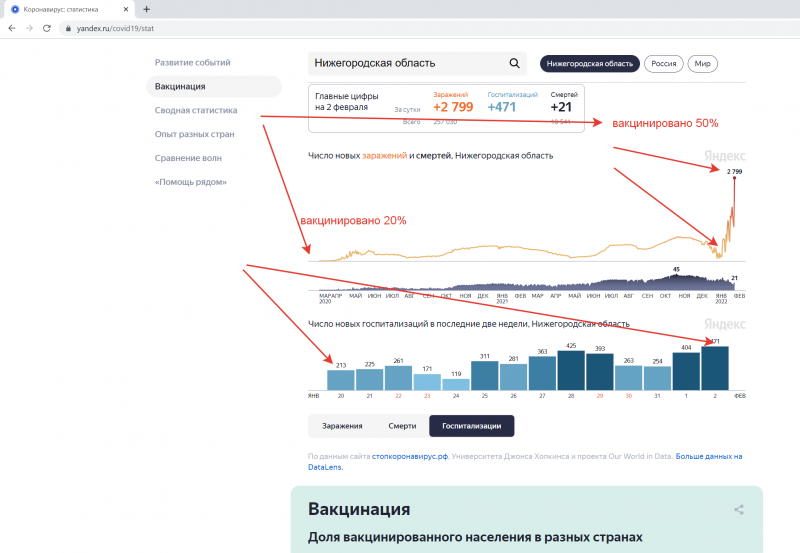This screenshot has width=800, height=553.
Task: Click the browser forward arrow
Action: pyautogui.click(x=30, y=28)
